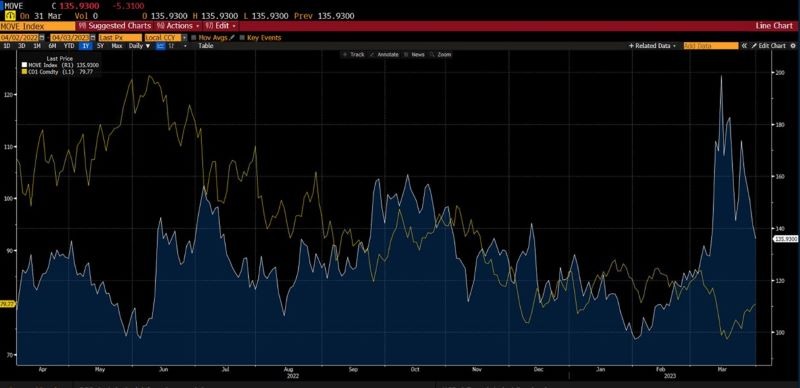Click the Track crosshair tool
The height and width of the screenshot is (388, 800).
click(354, 54)
